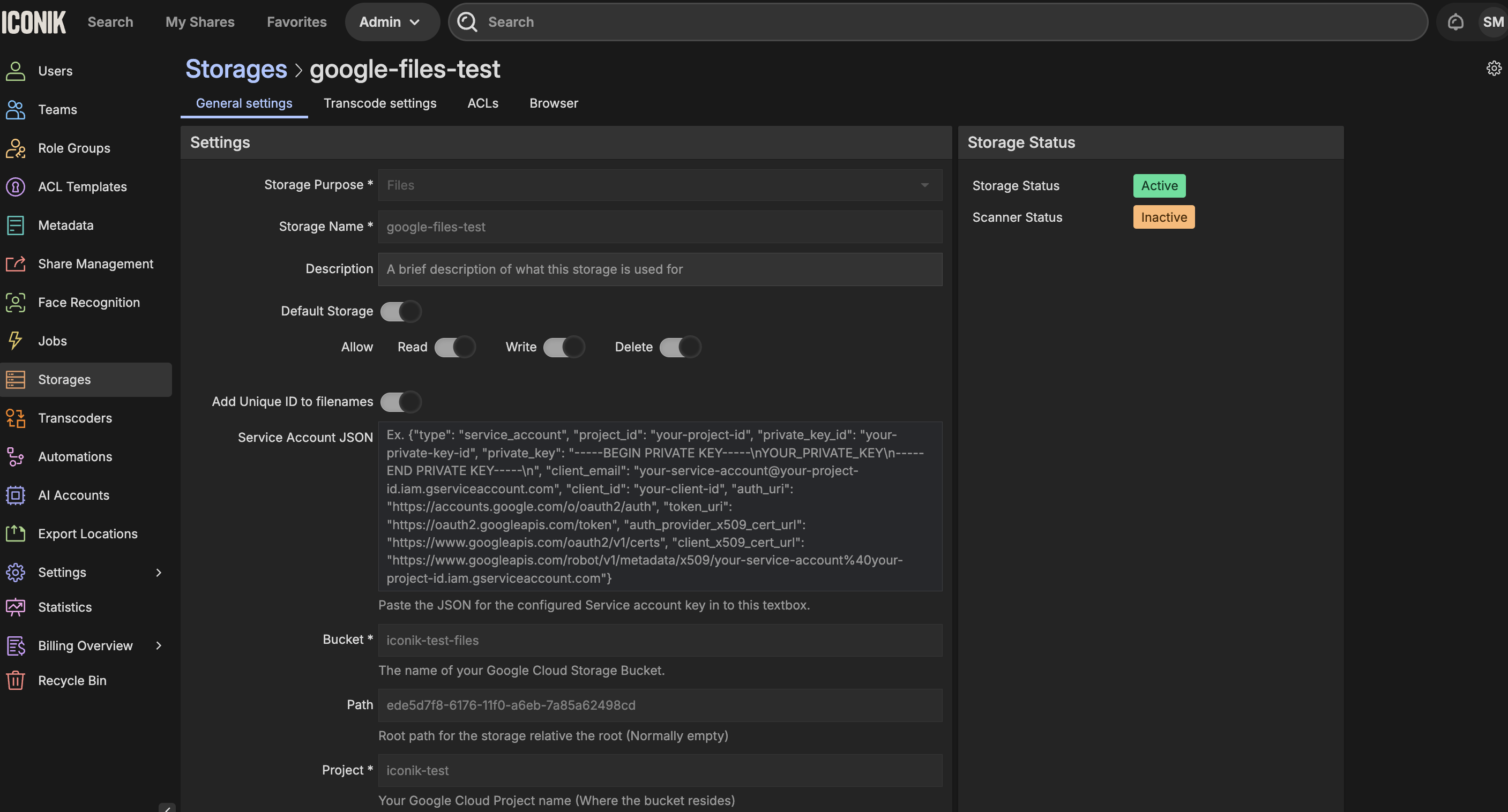Image resolution: width=1508 pixels, height=812 pixels.
Task: Go to My Shares in top navigation
Action: 200,22
